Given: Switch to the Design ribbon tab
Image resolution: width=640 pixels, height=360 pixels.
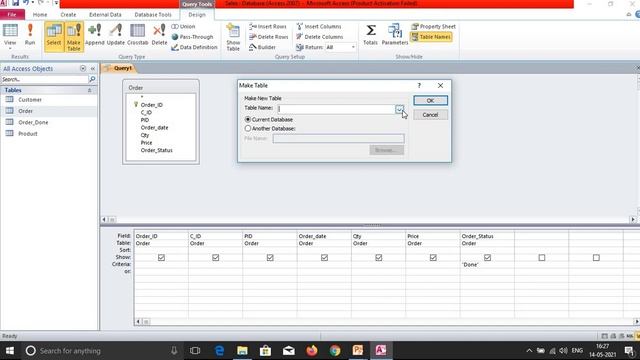Looking at the screenshot, I should (197, 15).
